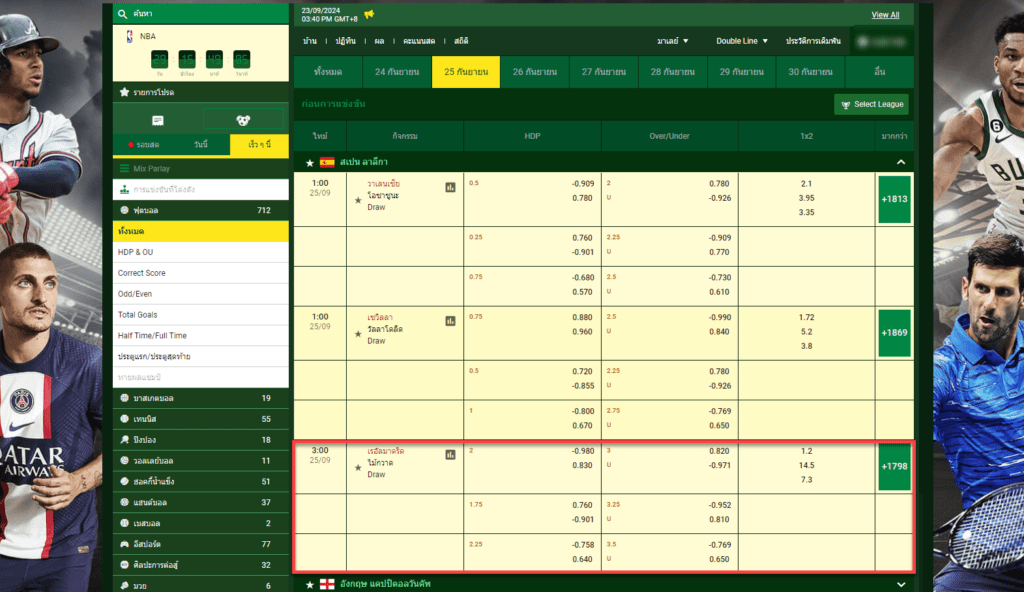Open the bet slip ticket icon
The width and height of the screenshot is (1024, 592).
point(157,120)
